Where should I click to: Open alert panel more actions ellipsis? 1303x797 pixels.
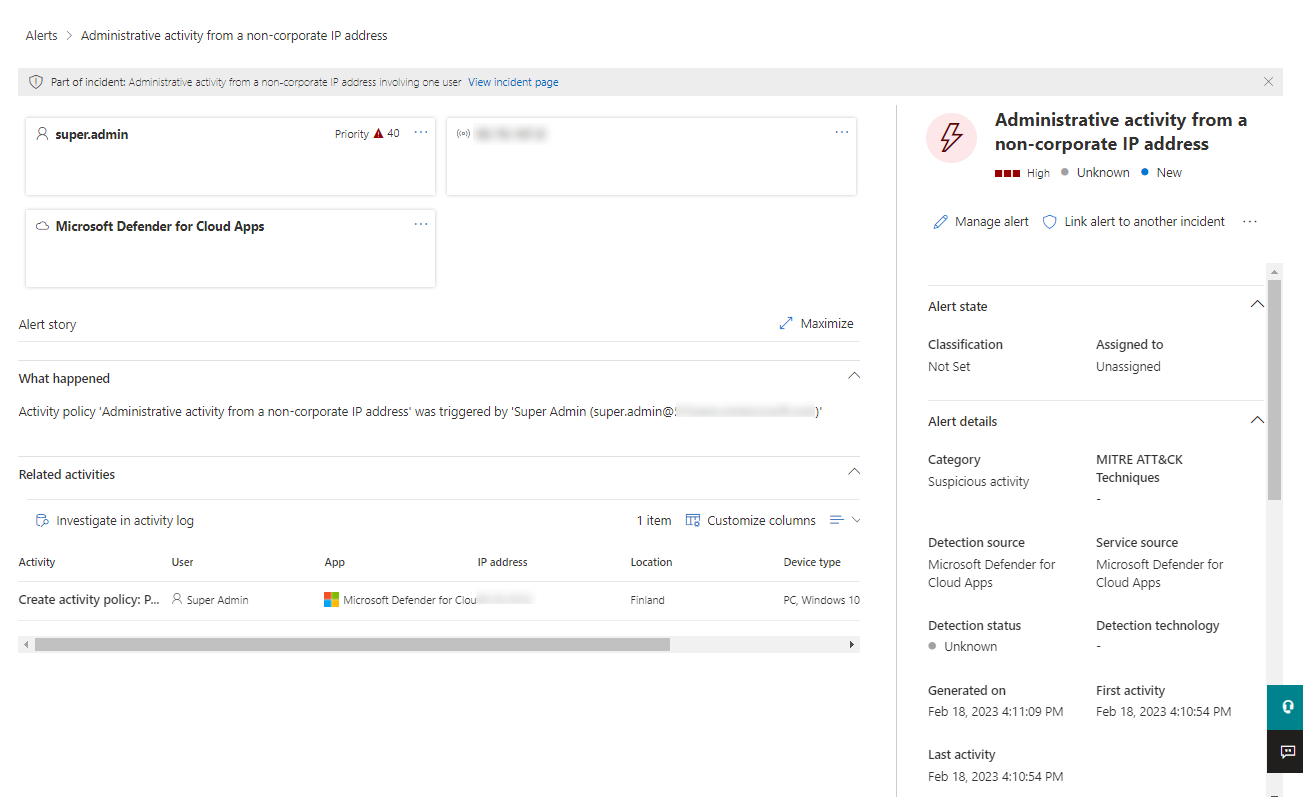pos(1250,222)
